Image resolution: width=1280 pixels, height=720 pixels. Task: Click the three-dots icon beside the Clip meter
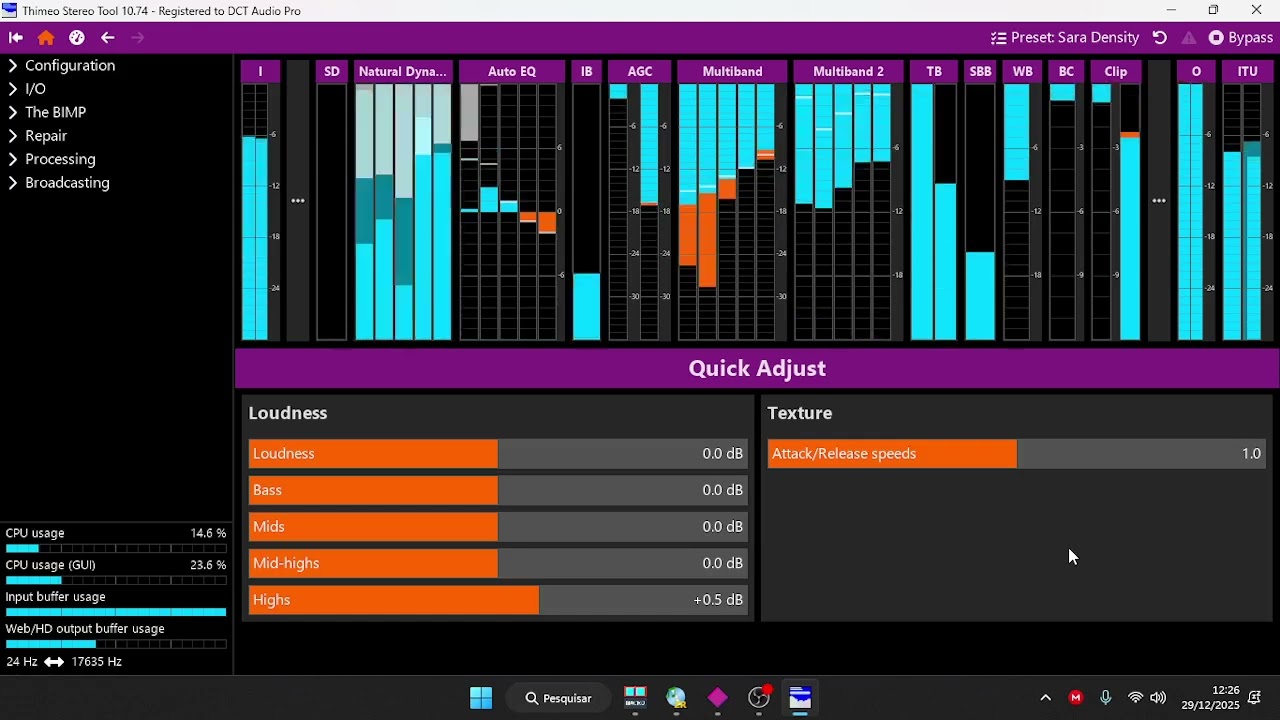click(x=1159, y=201)
